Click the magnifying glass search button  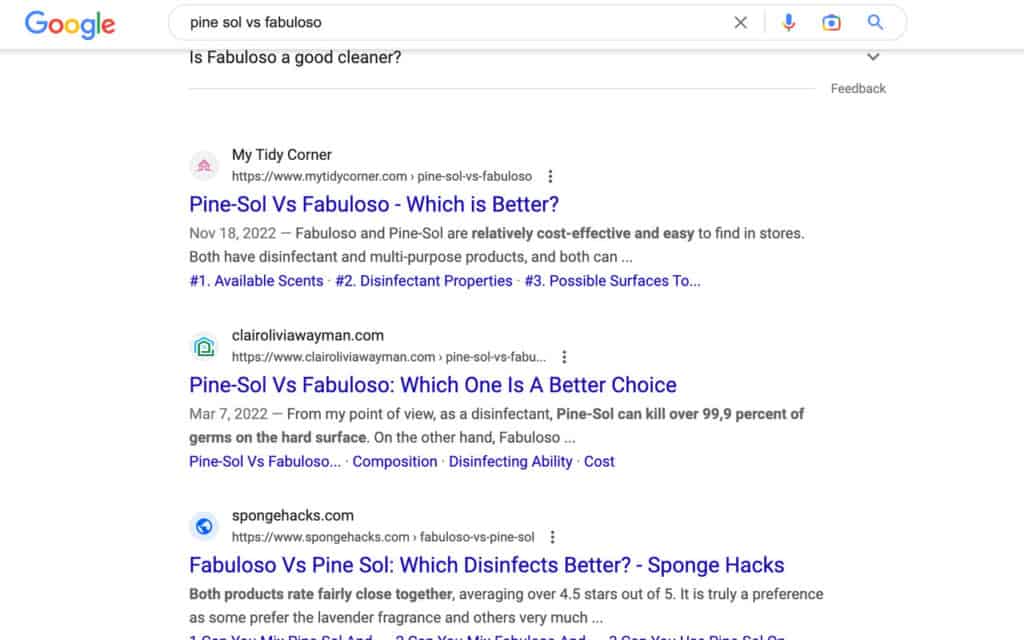tap(875, 23)
